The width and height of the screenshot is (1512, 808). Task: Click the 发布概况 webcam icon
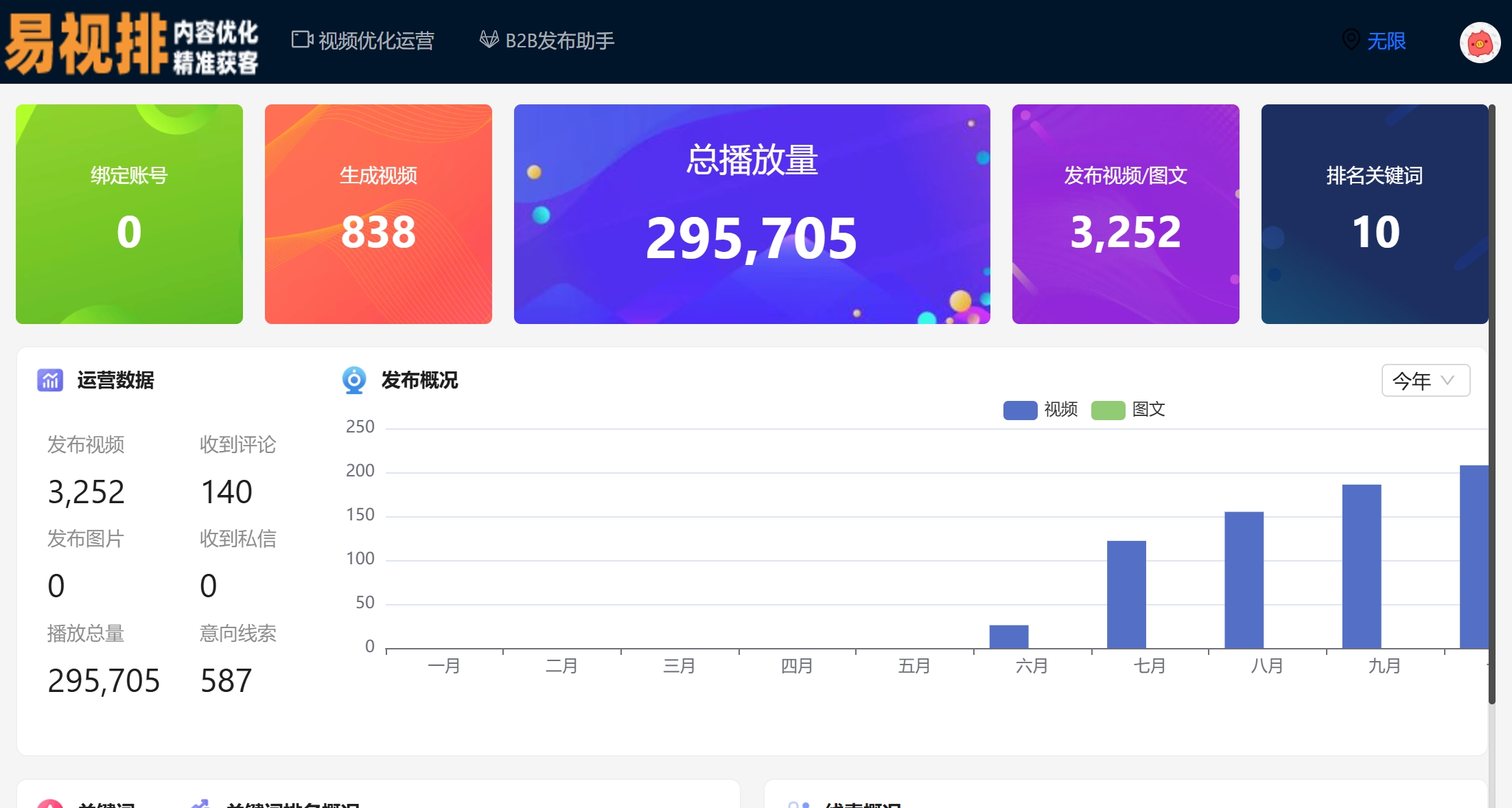click(x=354, y=380)
